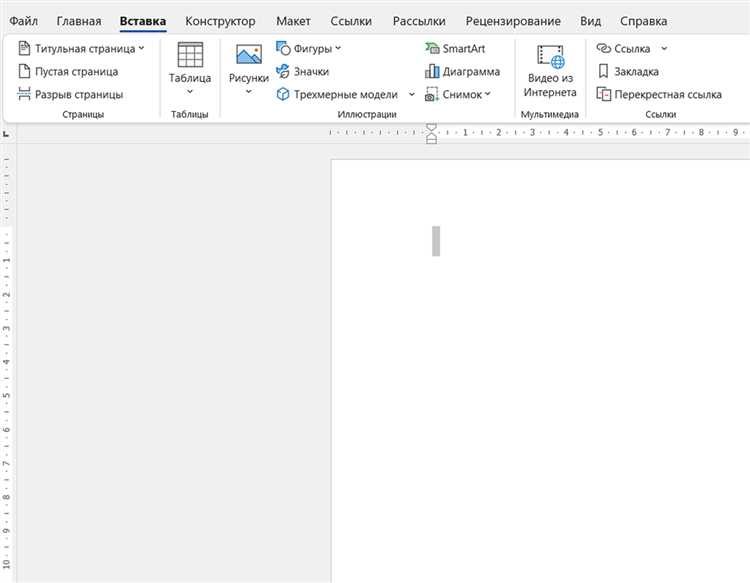Click the Таблица table grid icon
This screenshot has width=750, height=583.
click(190, 55)
